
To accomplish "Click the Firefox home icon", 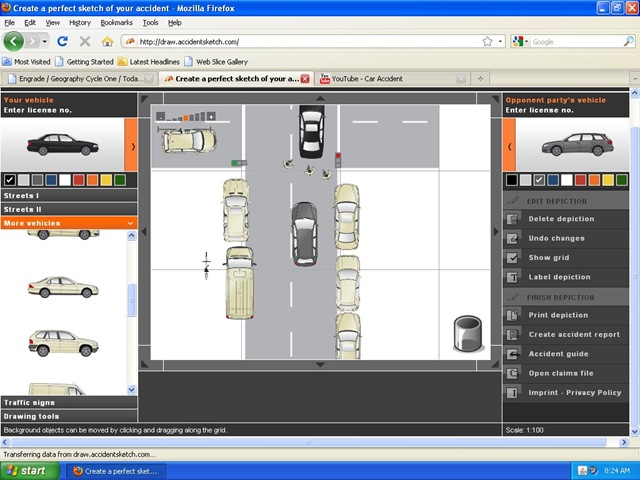I will (x=107, y=41).
